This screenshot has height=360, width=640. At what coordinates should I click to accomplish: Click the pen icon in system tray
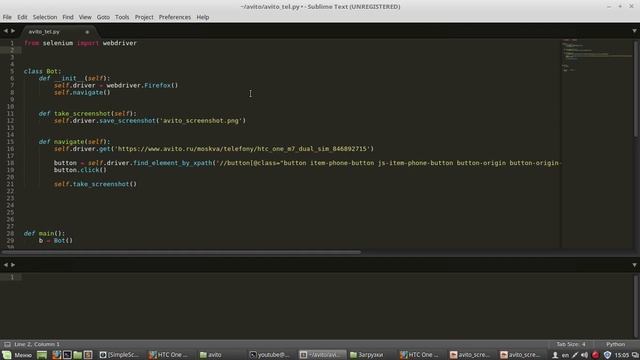(575, 355)
